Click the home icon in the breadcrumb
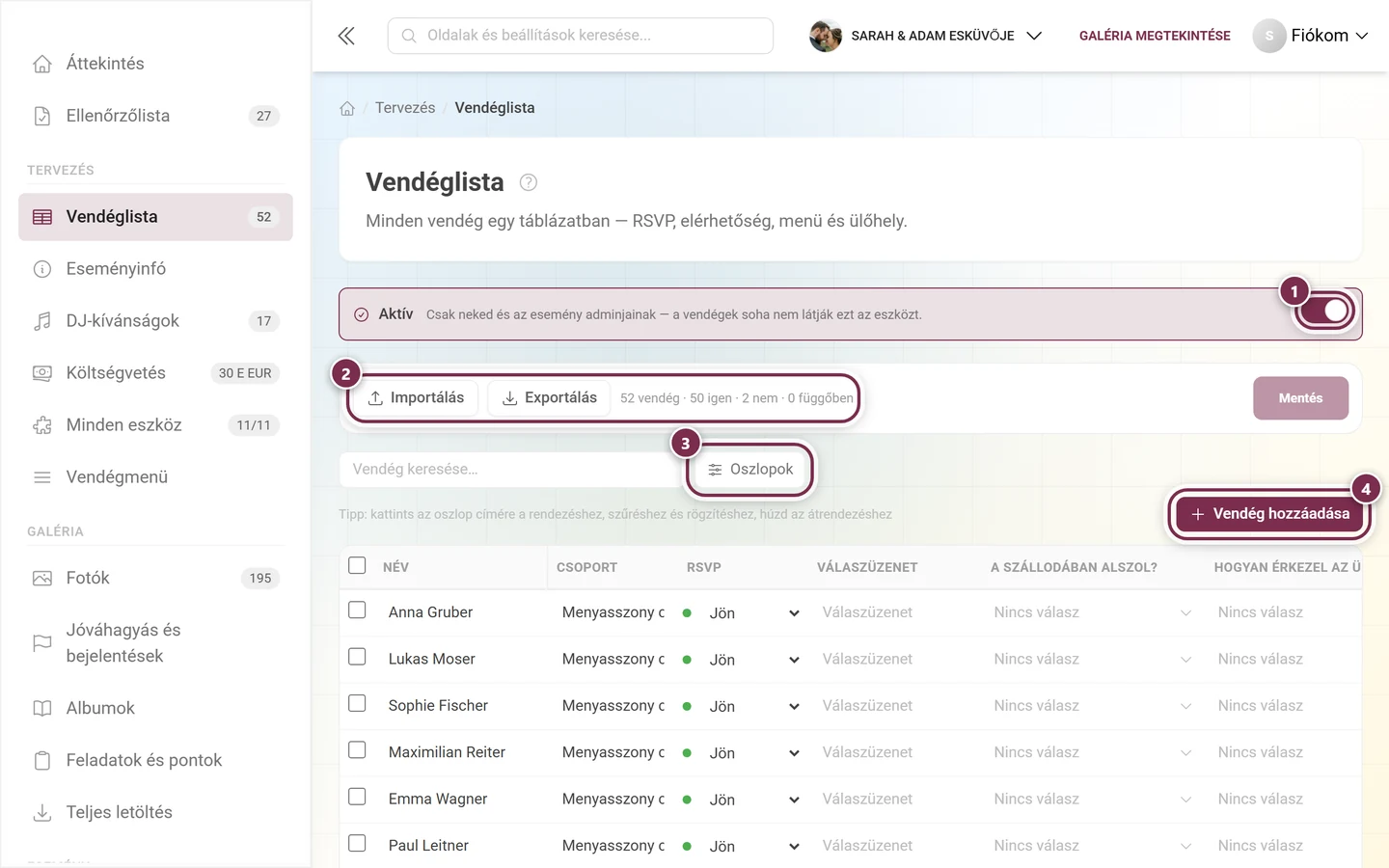The width and height of the screenshot is (1389, 868). coord(347,108)
